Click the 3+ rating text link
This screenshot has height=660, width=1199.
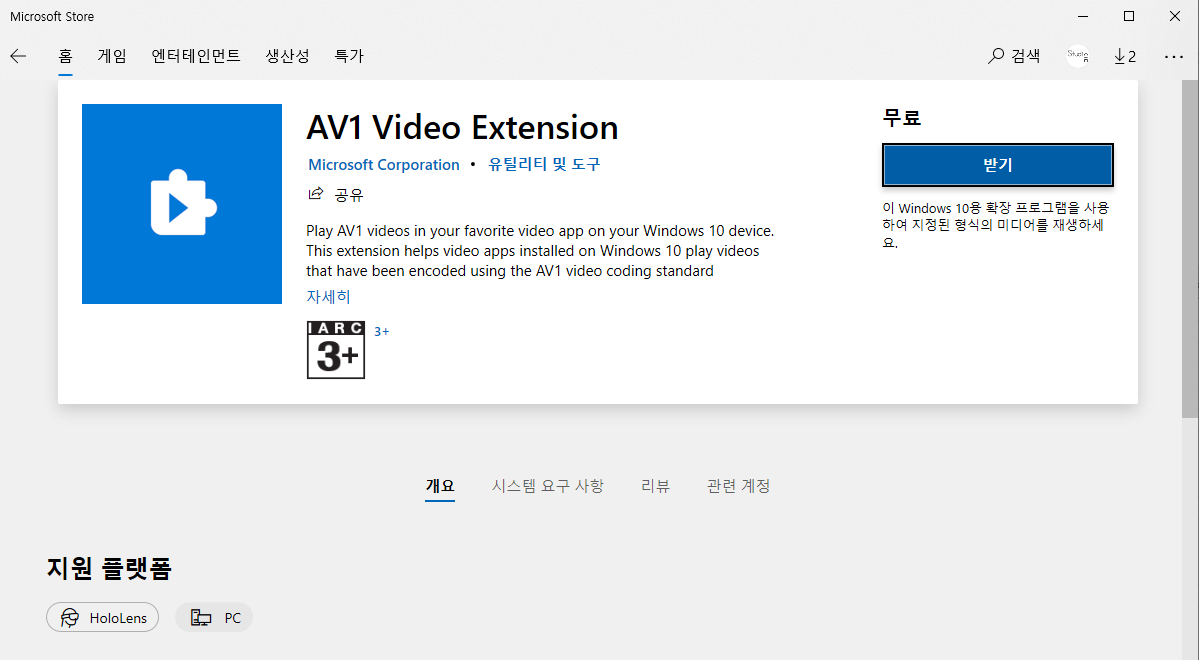[382, 331]
